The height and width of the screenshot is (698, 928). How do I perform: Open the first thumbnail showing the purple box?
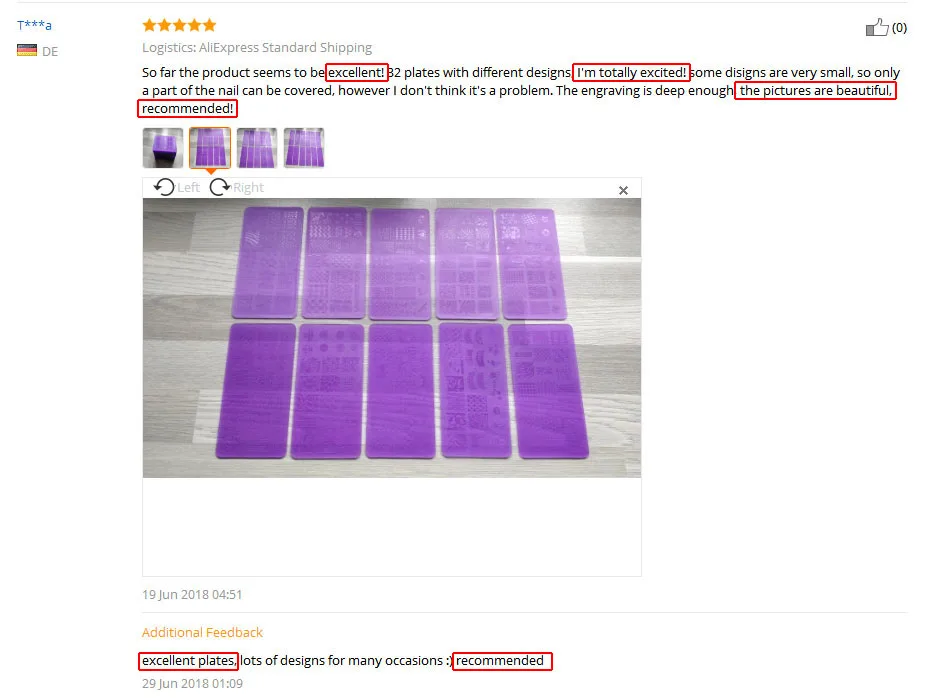pyautogui.click(x=163, y=148)
